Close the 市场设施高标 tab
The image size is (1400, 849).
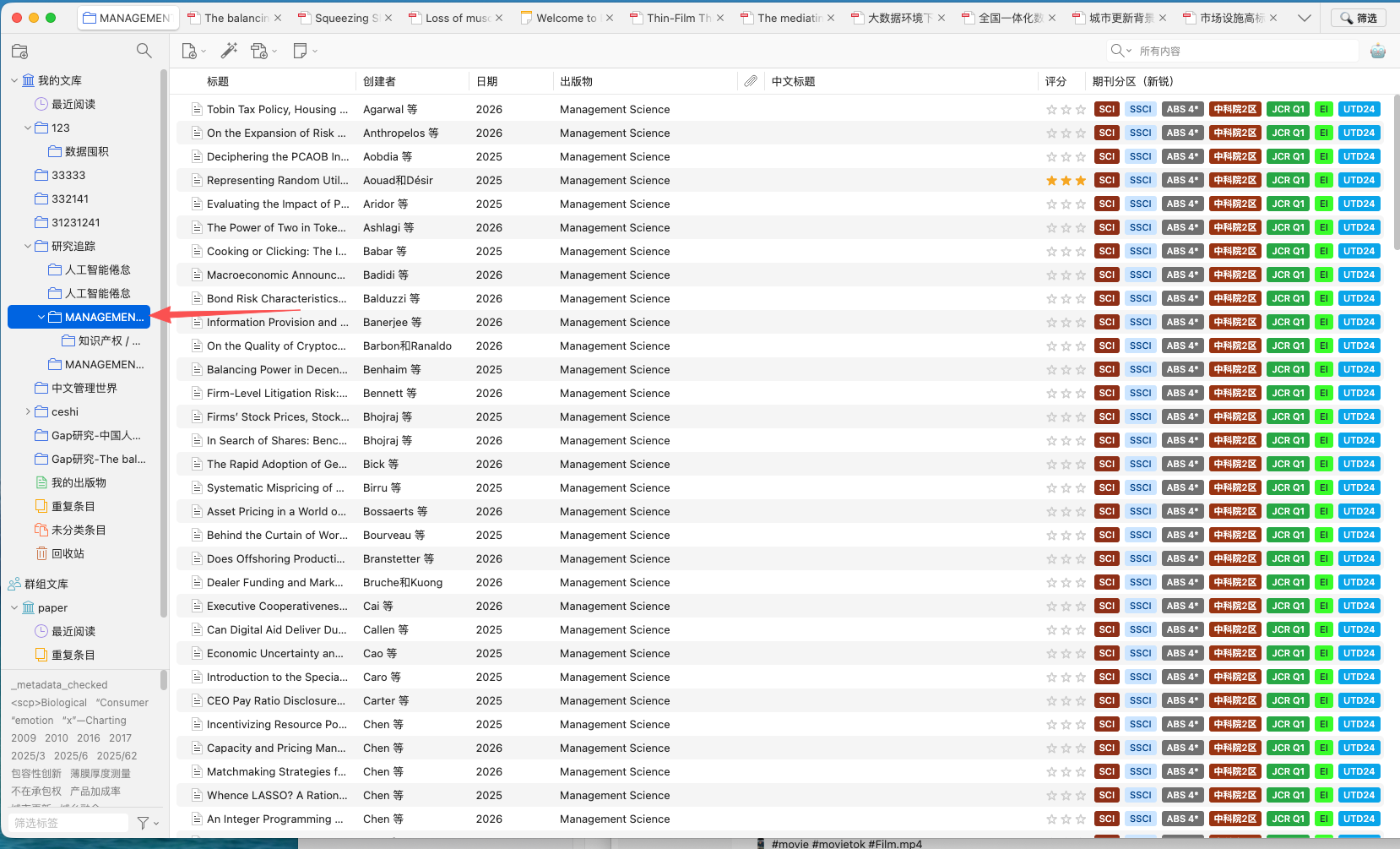(x=1273, y=18)
